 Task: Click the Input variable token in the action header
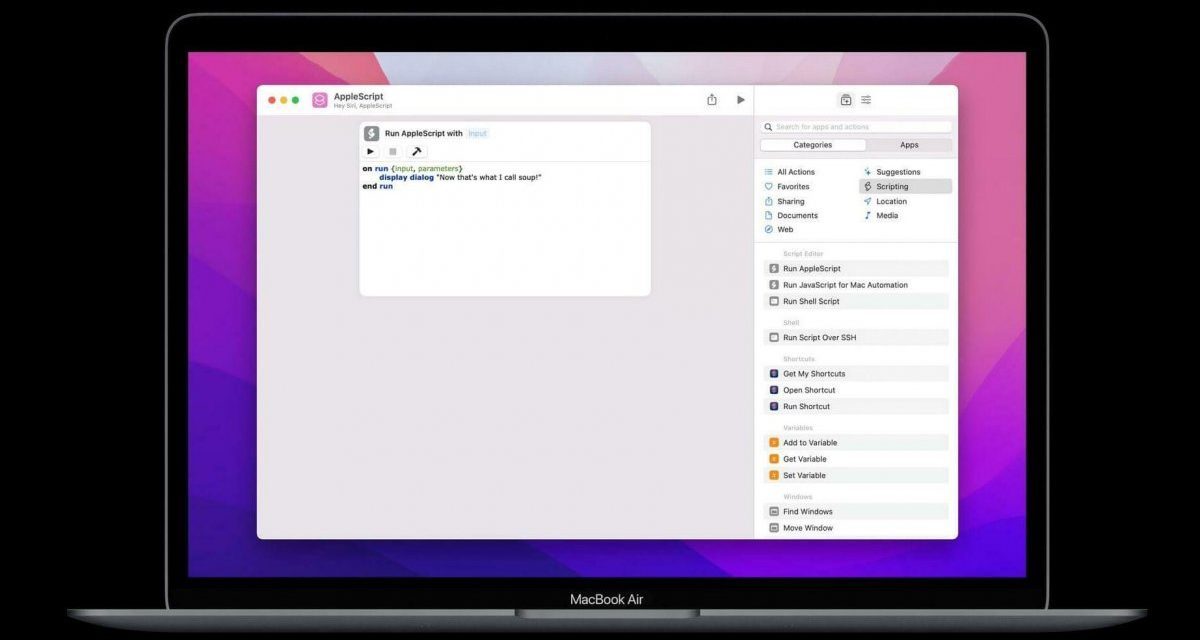coord(477,132)
